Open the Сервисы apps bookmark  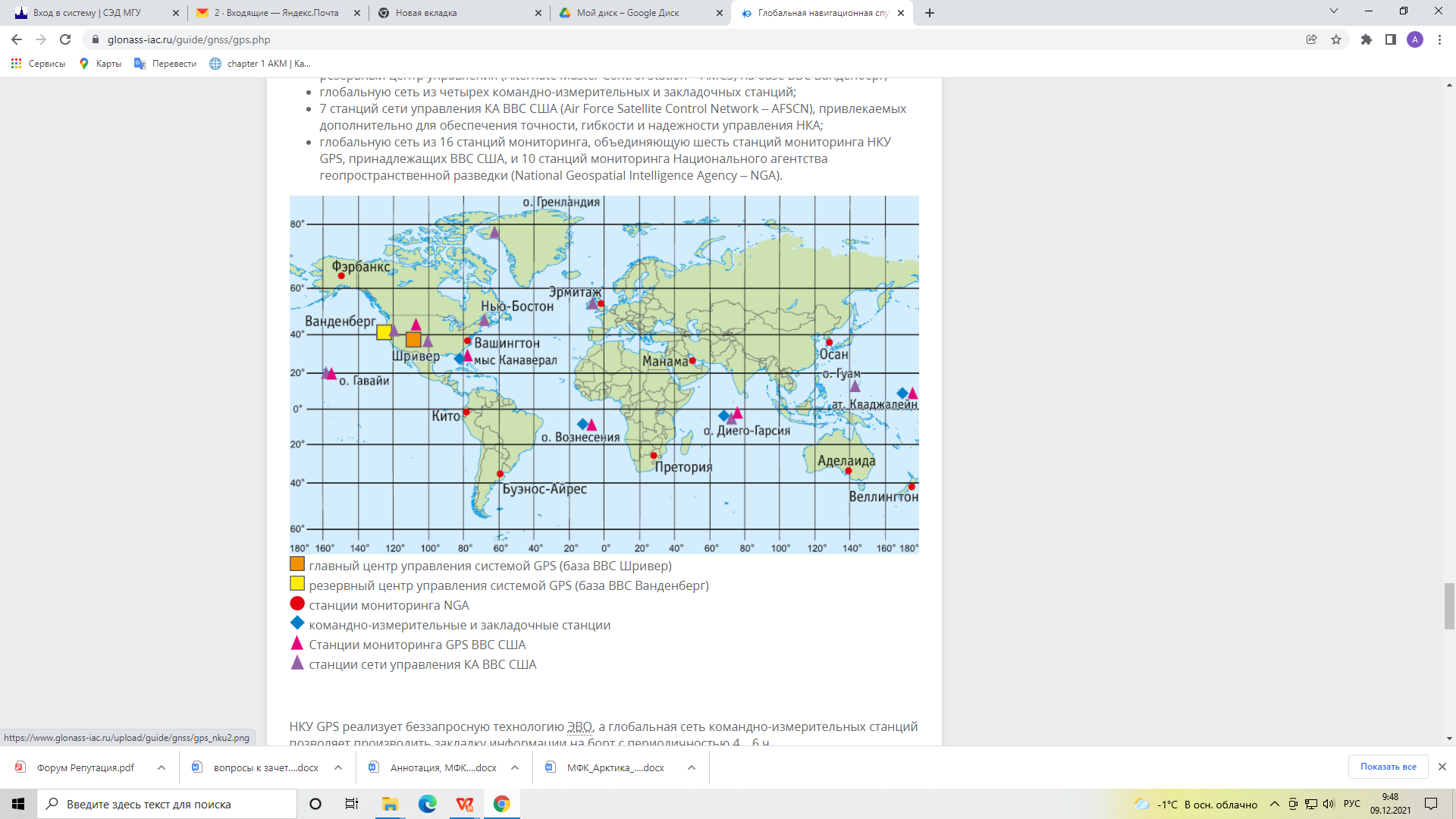[x=38, y=64]
